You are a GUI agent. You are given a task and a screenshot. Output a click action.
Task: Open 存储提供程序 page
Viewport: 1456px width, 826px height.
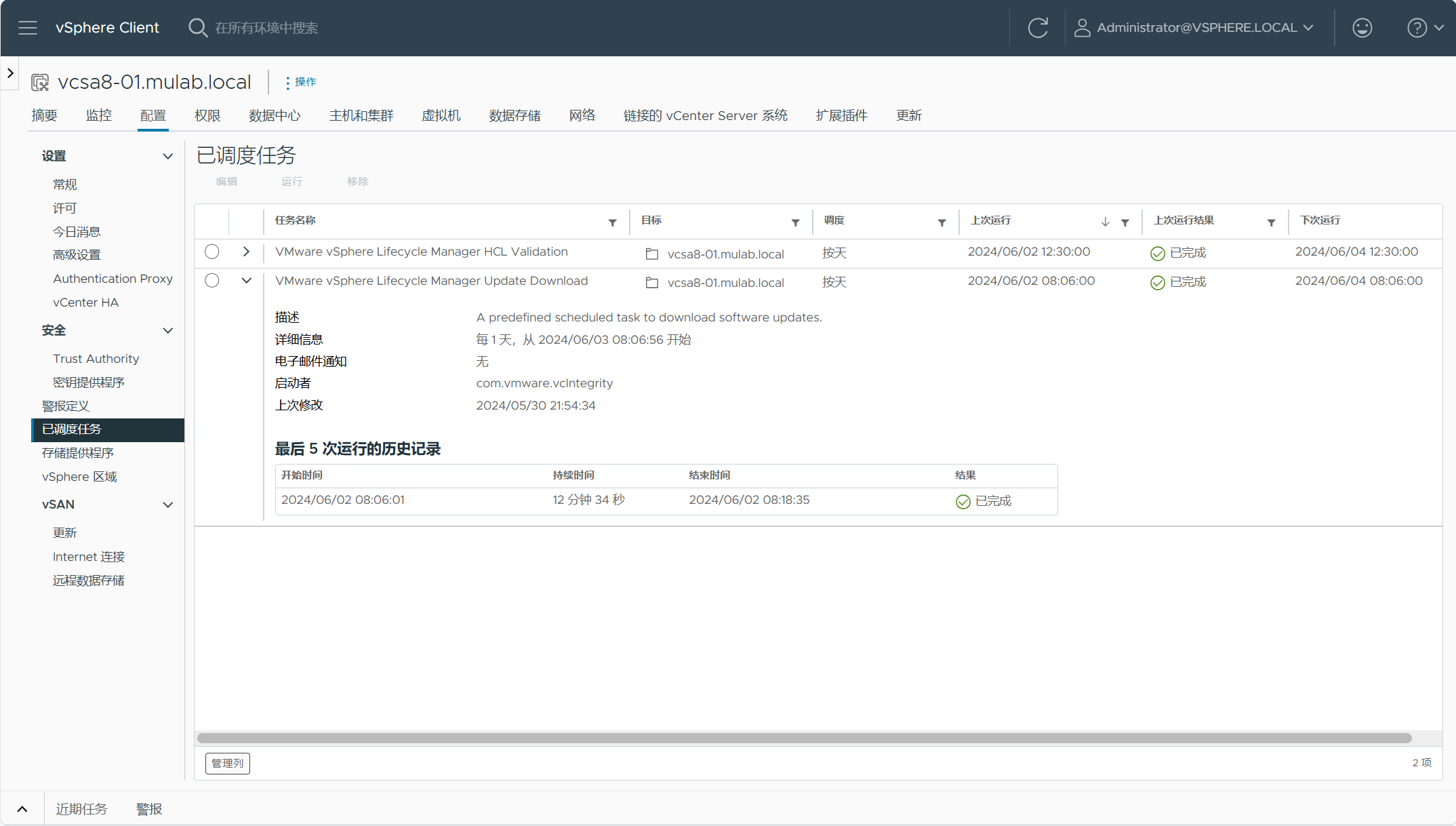78,453
